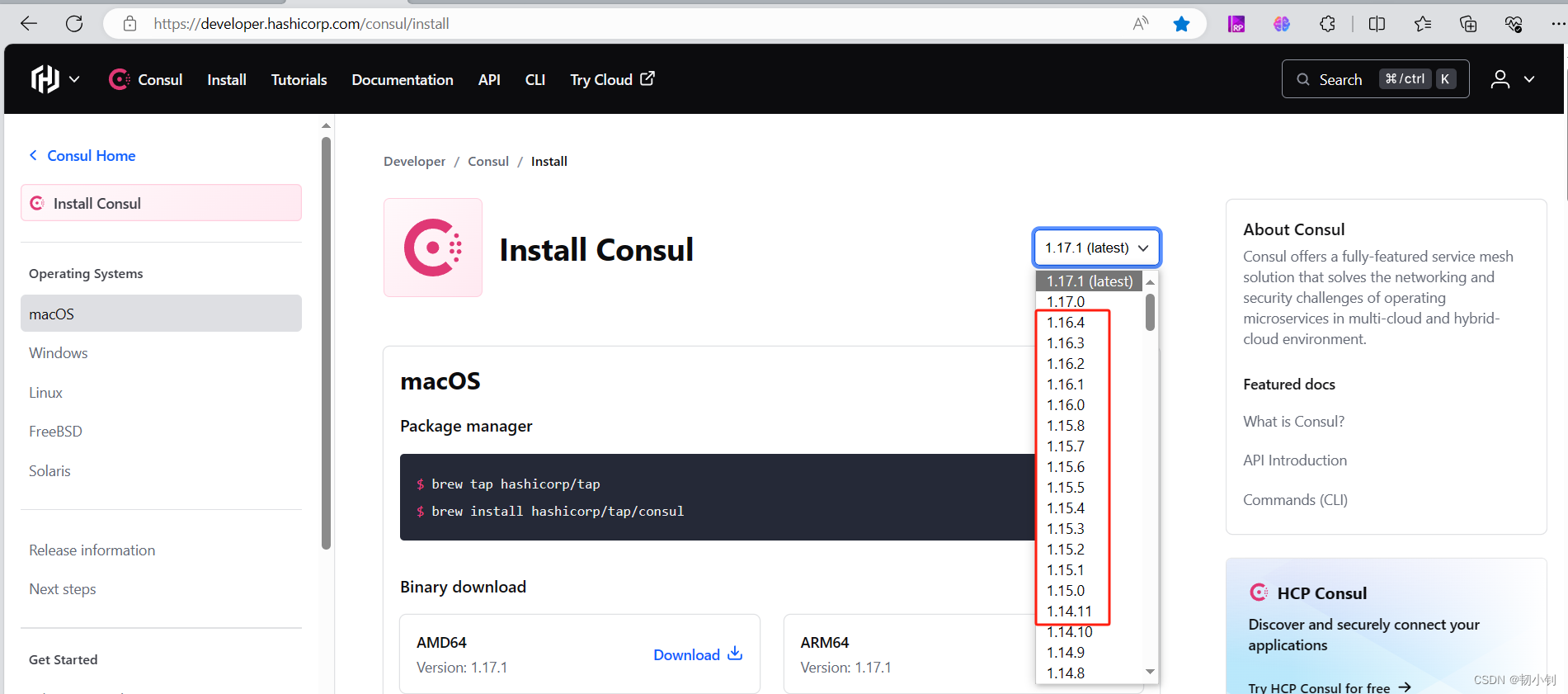This screenshot has height=694, width=1568.
Task: Click Try HCP Consul for free
Action: click(x=1329, y=687)
